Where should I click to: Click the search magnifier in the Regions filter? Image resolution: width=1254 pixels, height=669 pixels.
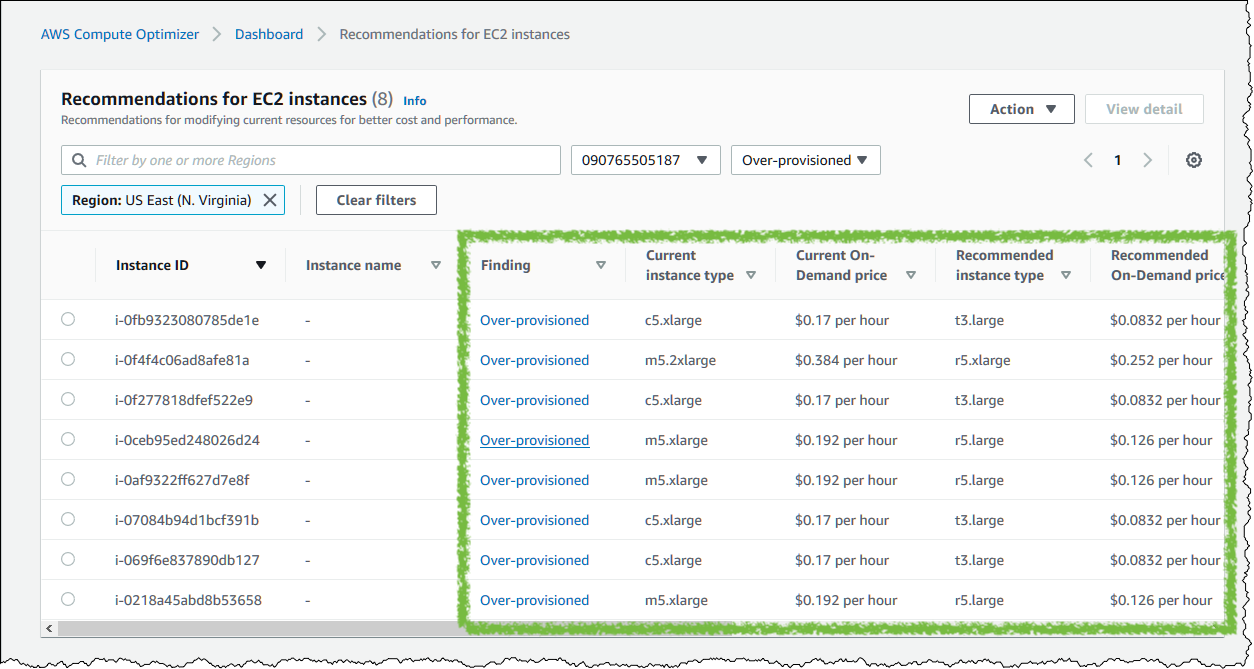click(78, 159)
